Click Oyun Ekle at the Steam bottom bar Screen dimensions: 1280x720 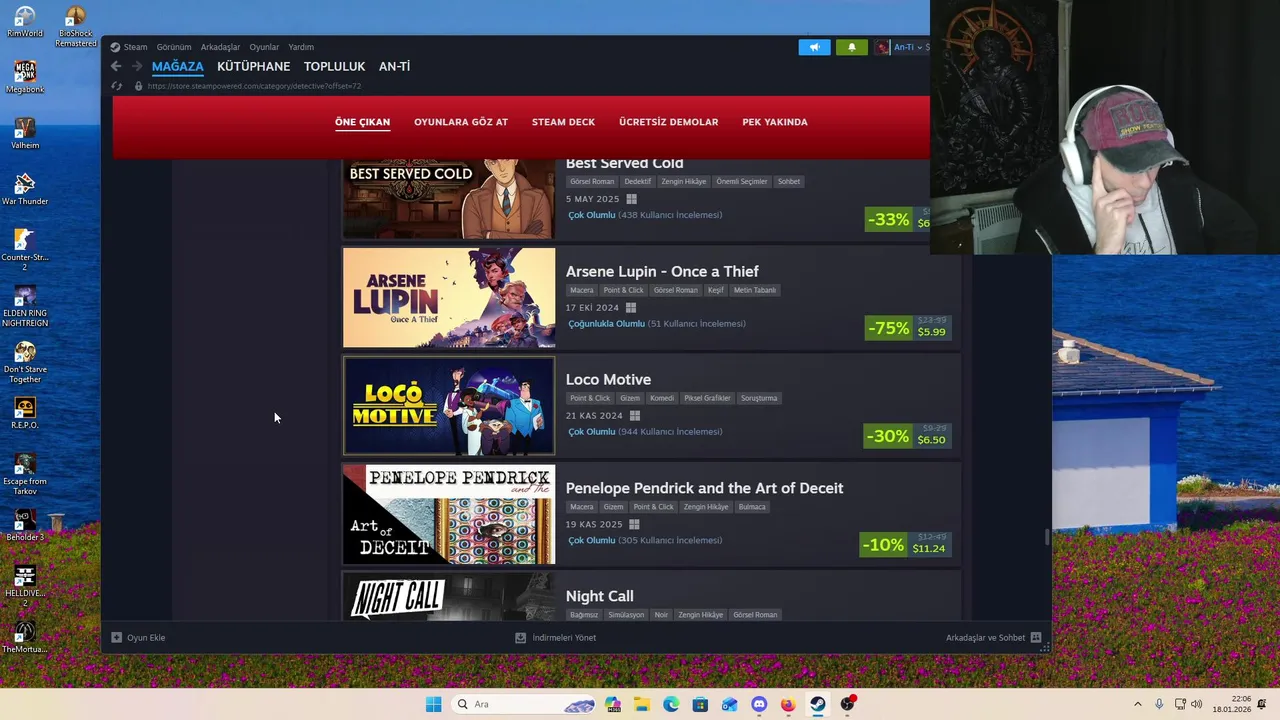tap(138, 638)
